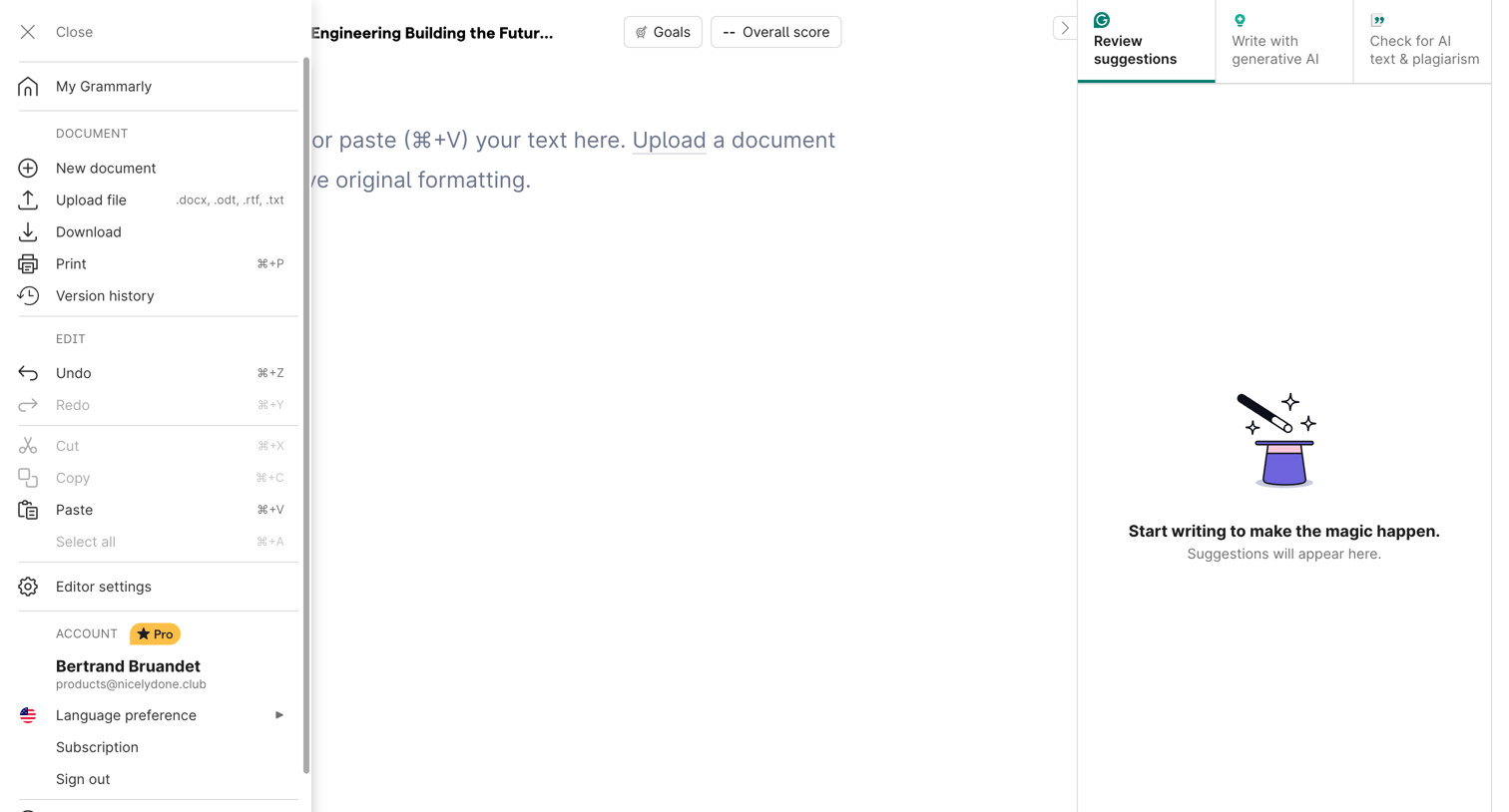
Task: Collapse the side panel with chevron arrow
Action: [x=1065, y=28]
